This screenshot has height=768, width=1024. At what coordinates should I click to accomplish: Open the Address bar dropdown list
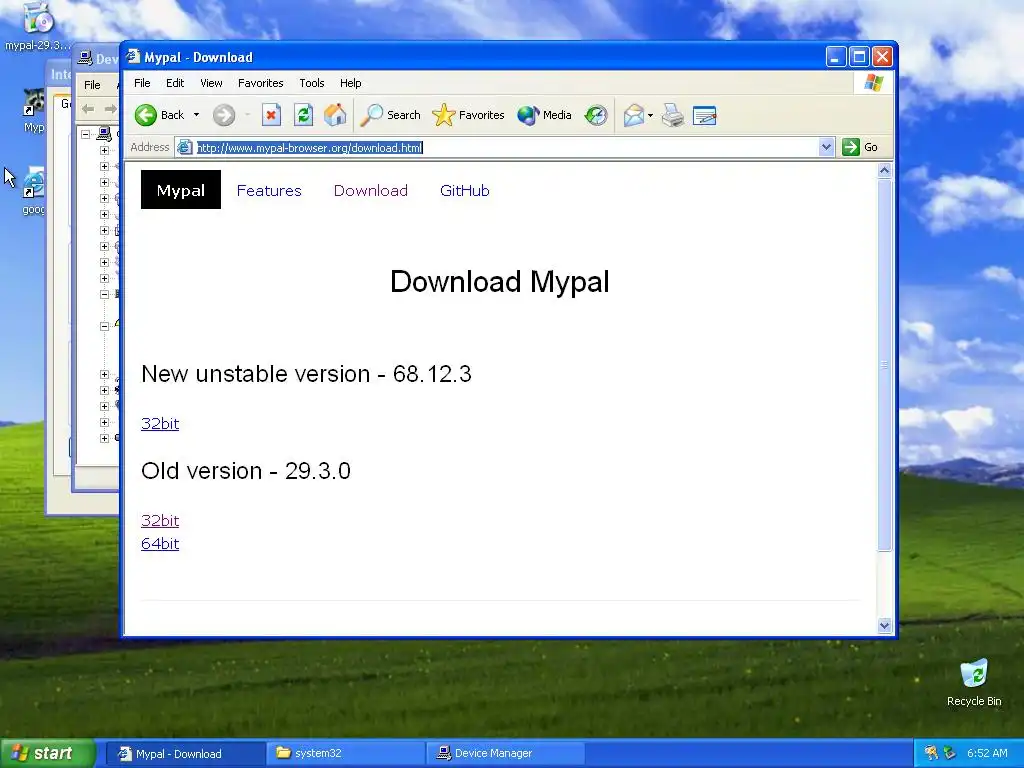coord(826,147)
